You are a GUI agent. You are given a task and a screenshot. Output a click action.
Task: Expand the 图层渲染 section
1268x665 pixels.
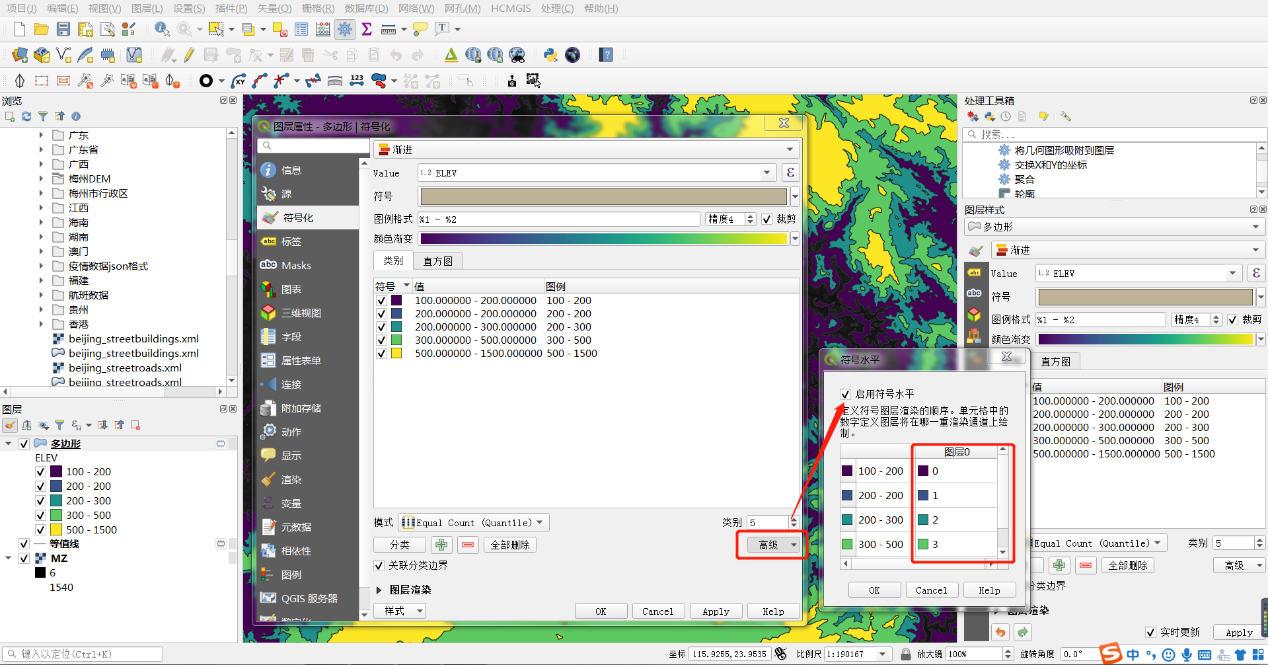(380, 590)
